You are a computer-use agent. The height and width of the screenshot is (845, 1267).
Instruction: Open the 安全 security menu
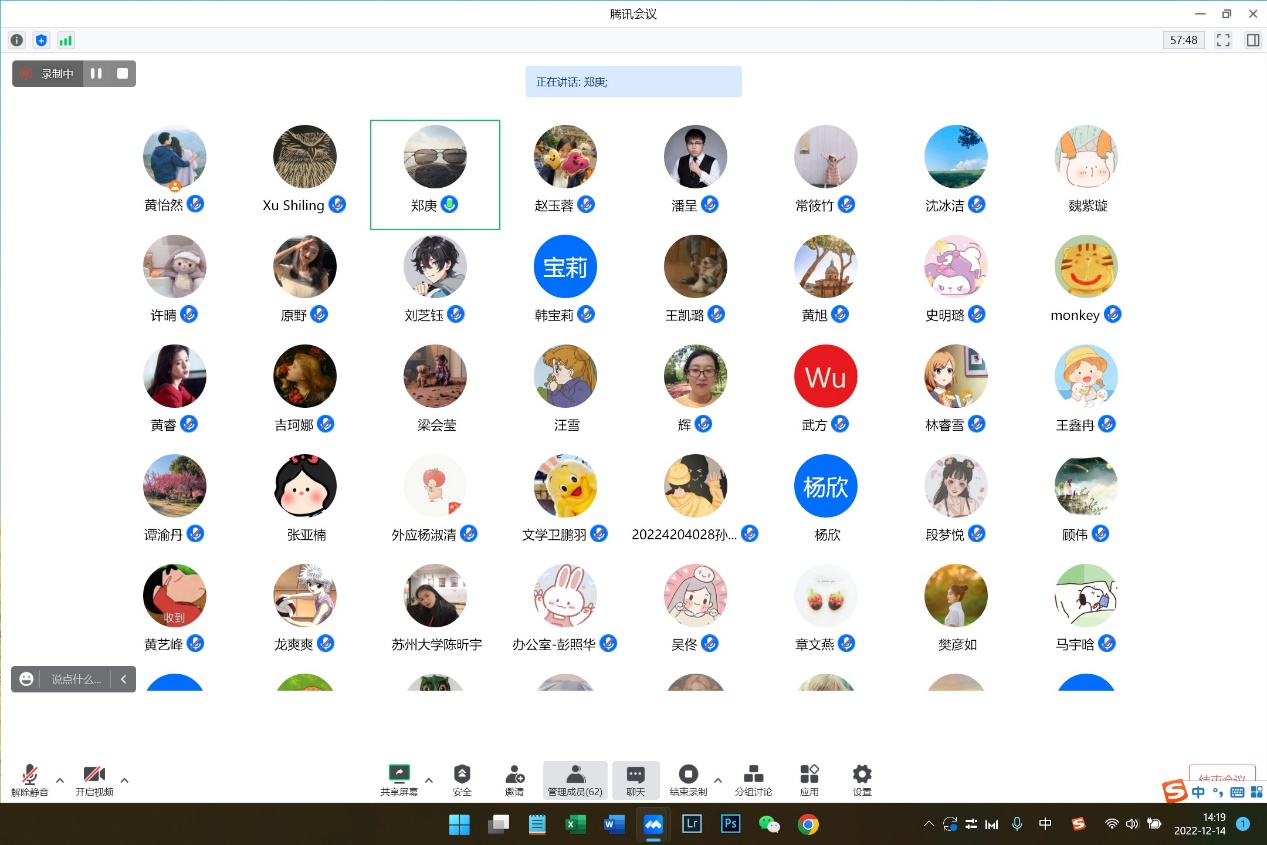pos(462,779)
